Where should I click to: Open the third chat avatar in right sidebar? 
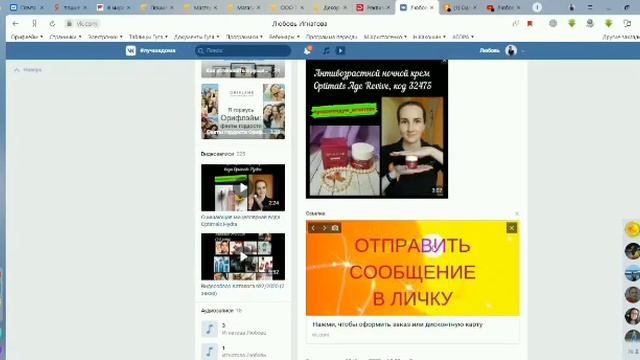click(632, 273)
